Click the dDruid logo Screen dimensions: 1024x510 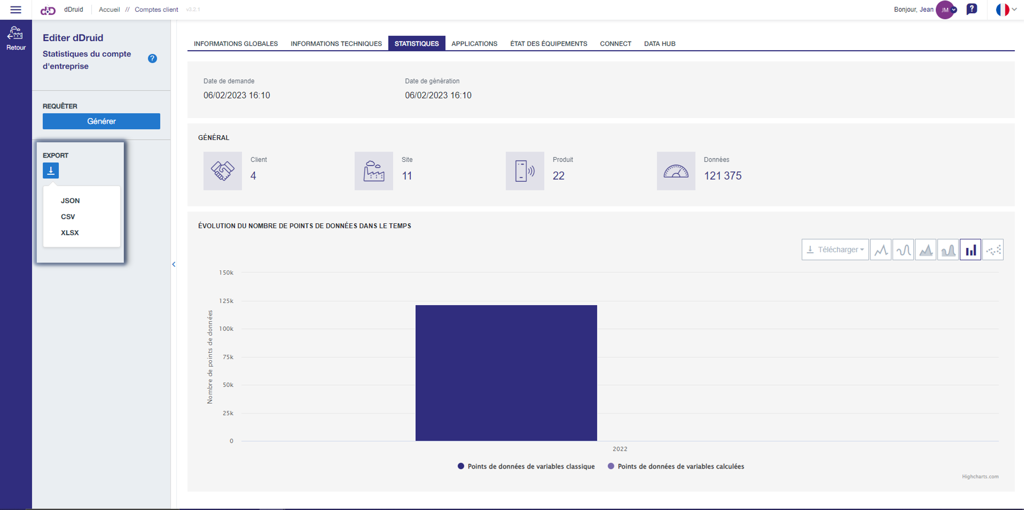[x=49, y=10]
